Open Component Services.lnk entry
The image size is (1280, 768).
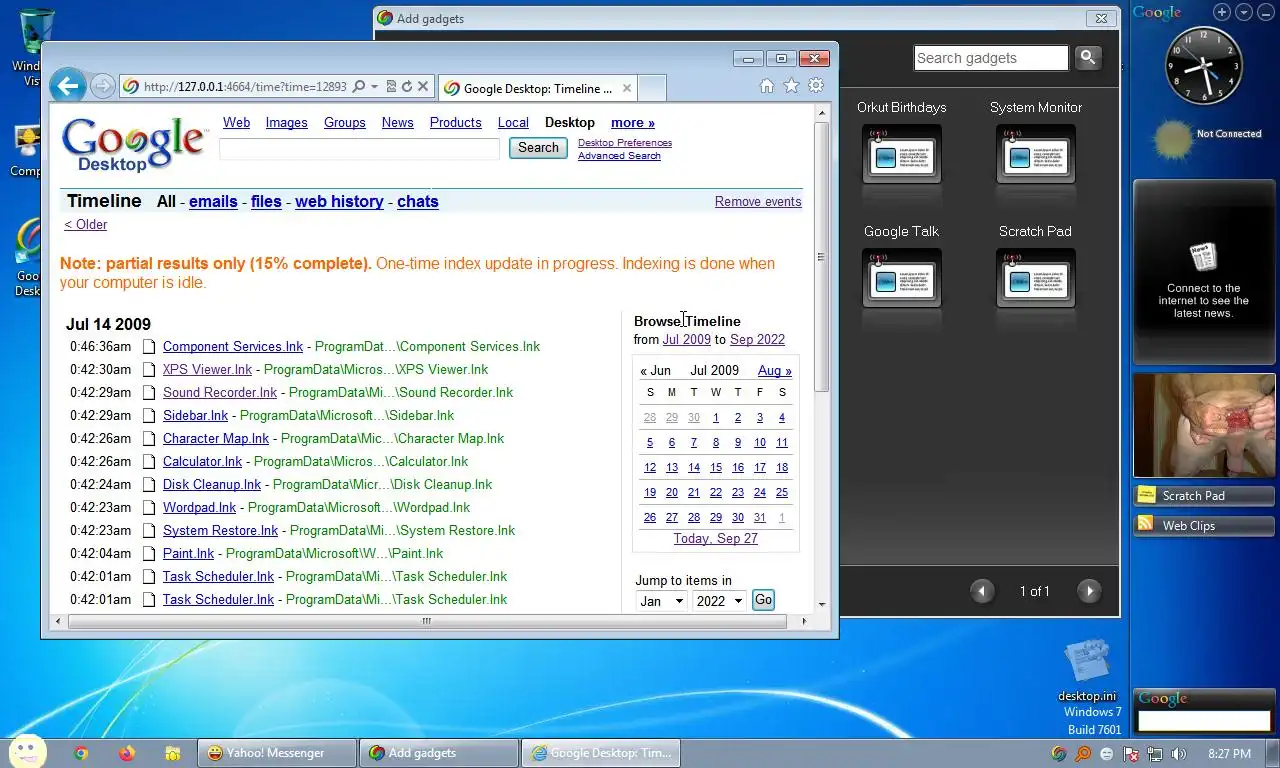(233, 346)
